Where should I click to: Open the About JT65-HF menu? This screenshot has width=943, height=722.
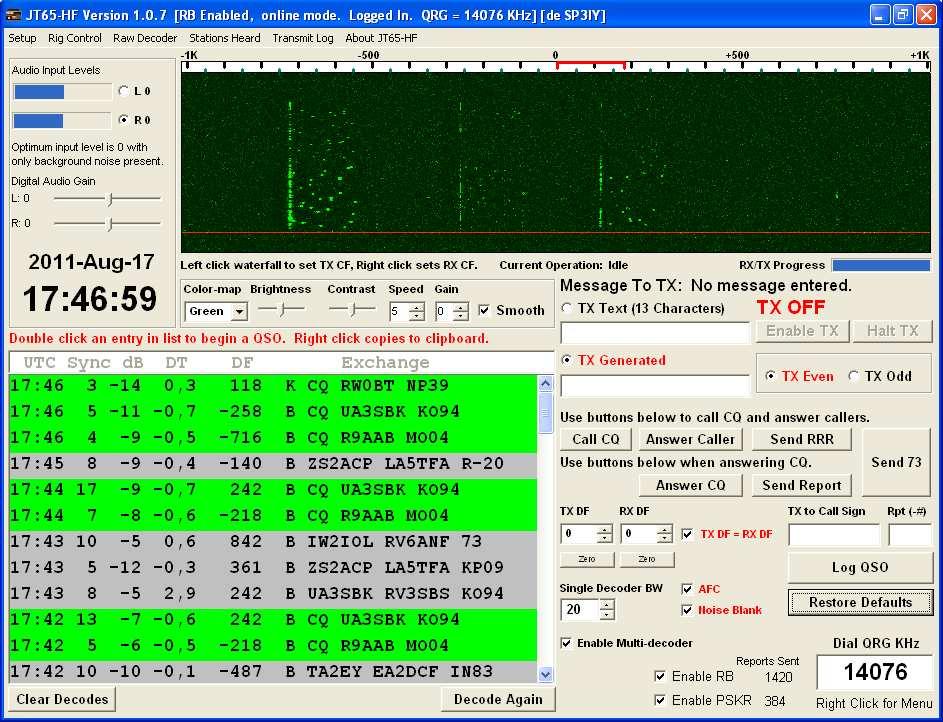click(x=381, y=38)
